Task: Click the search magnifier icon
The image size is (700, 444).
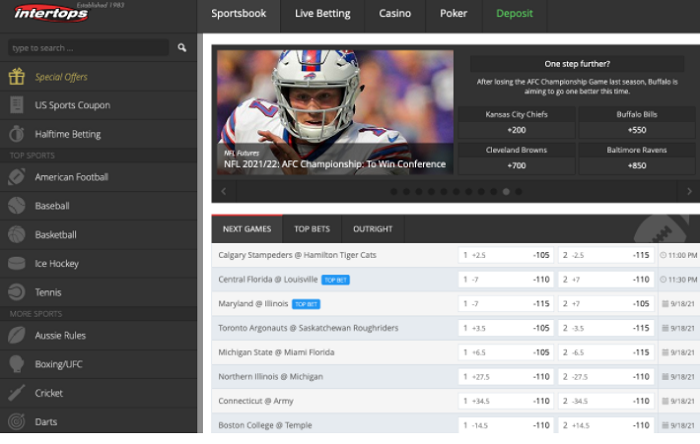Action: point(182,47)
